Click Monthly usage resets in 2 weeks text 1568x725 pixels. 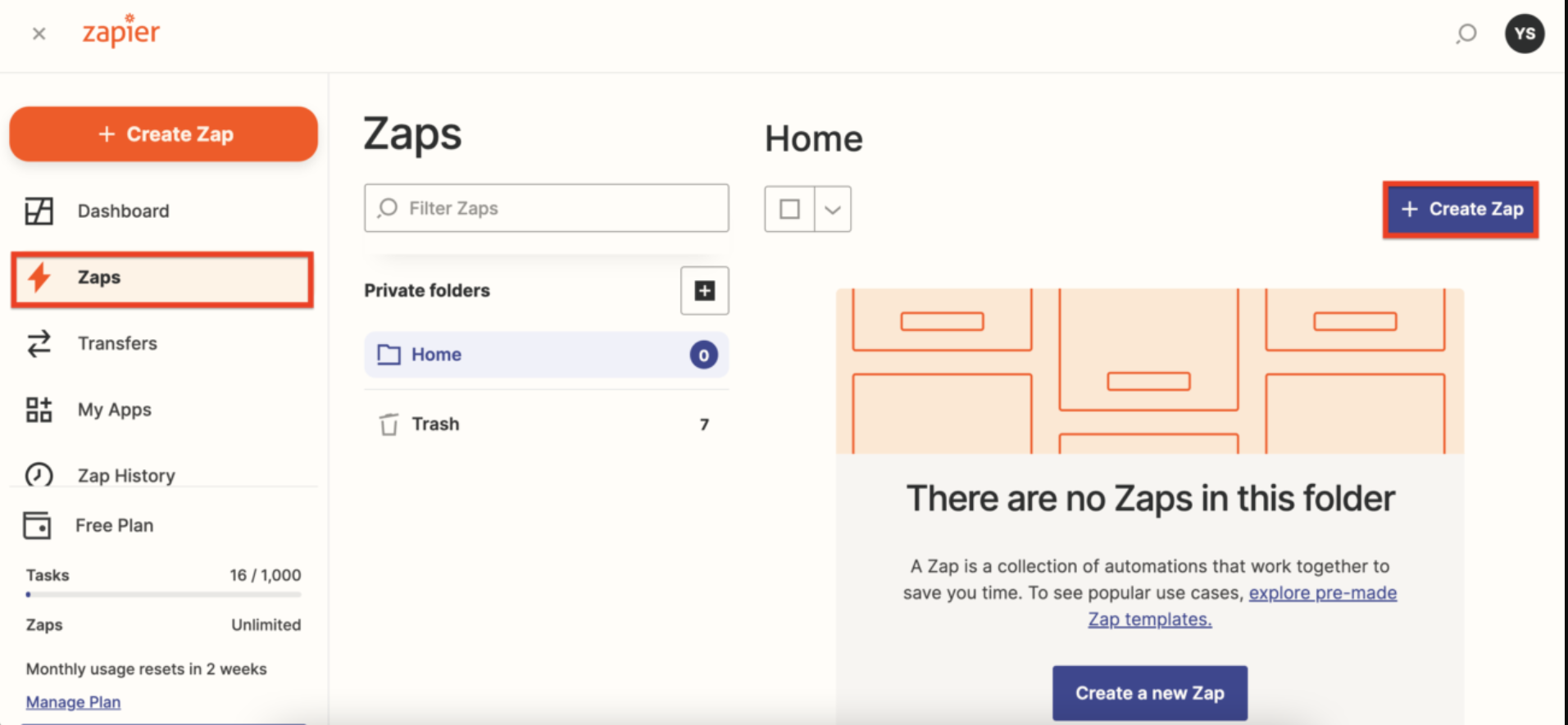coord(147,669)
